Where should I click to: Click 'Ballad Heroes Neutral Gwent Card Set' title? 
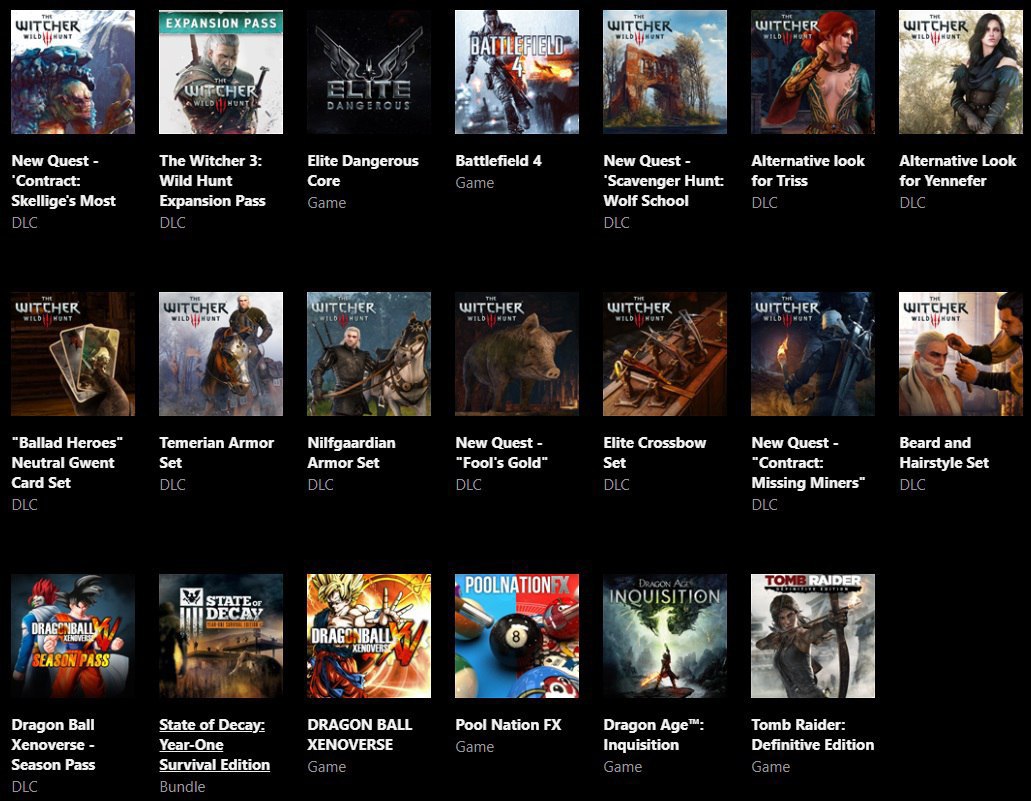click(x=67, y=463)
